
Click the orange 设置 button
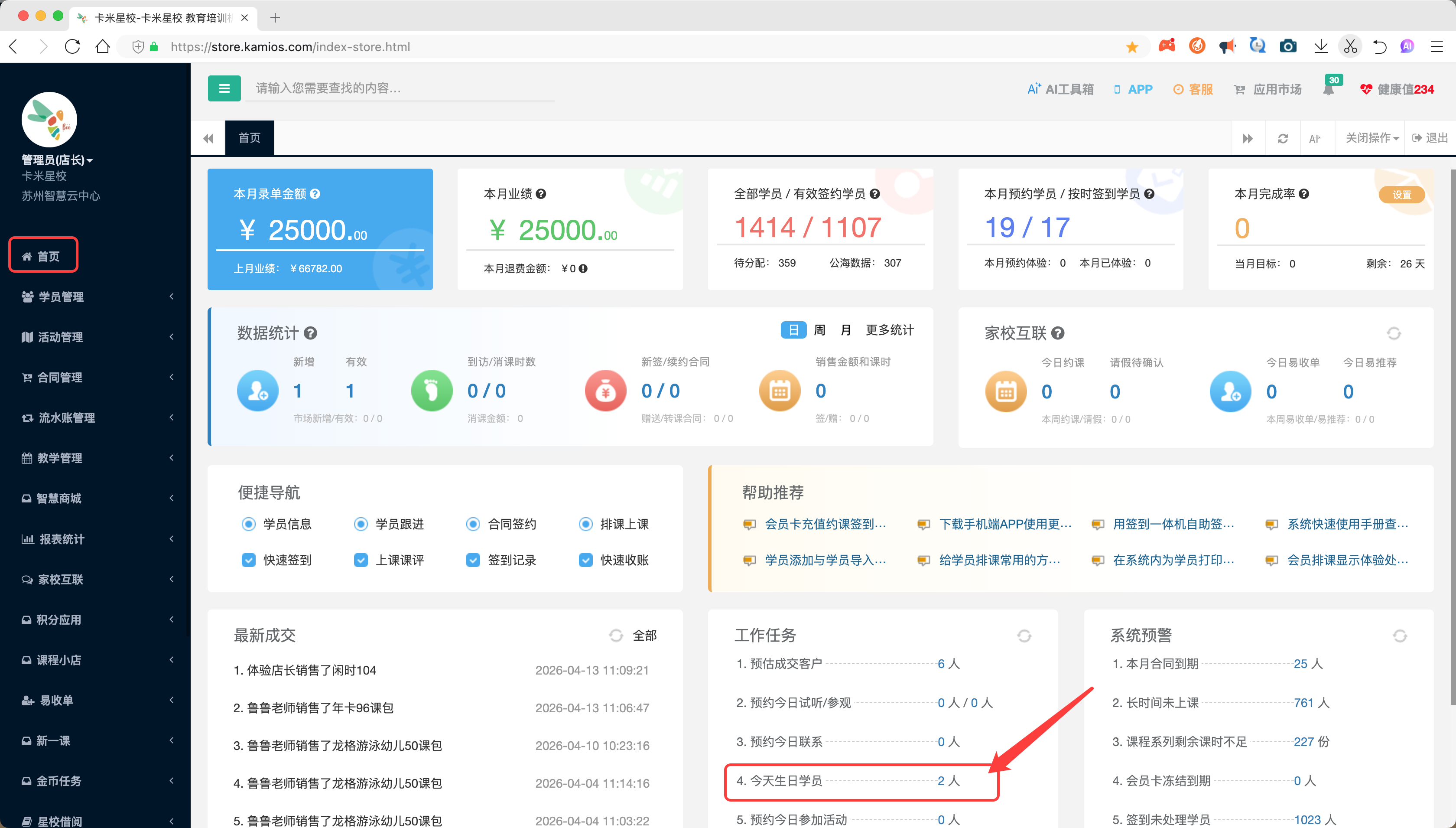1401,195
